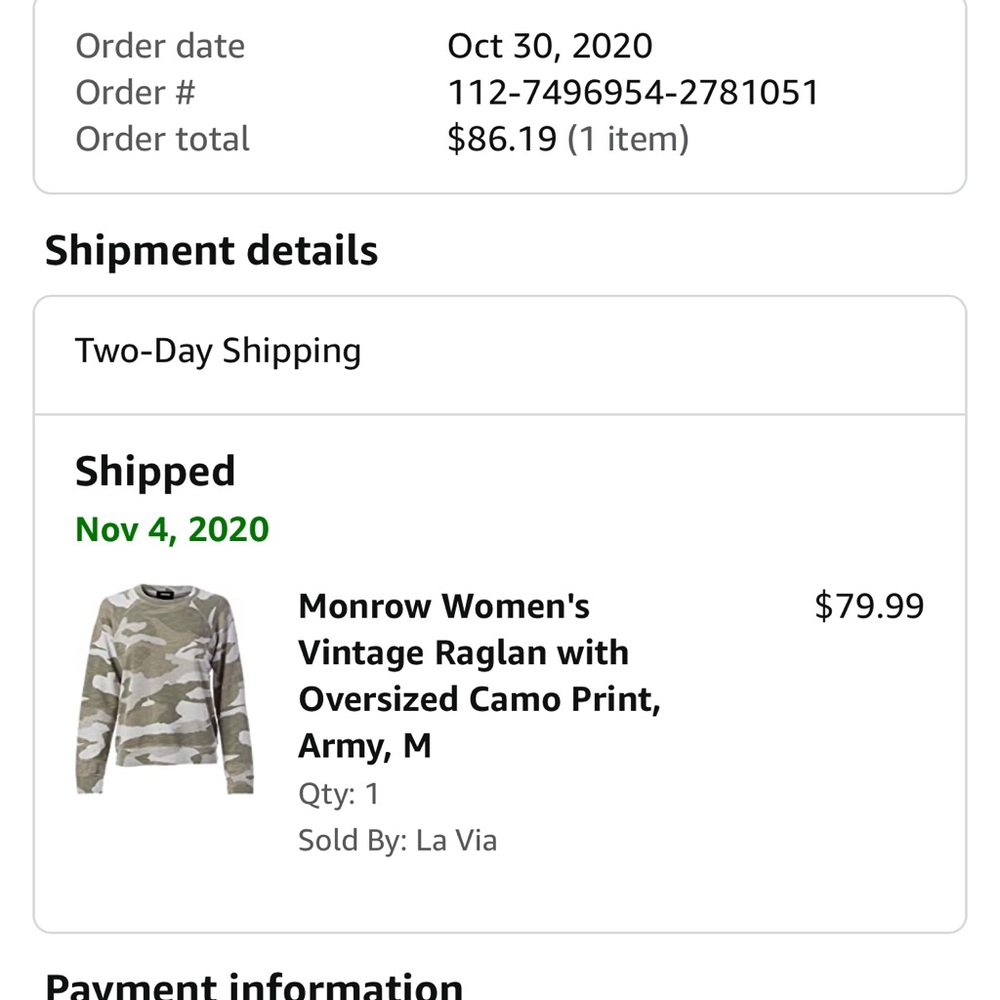The width and height of the screenshot is (1000, 1000).
Task: Select the seller link La Via
Action: 456,840
